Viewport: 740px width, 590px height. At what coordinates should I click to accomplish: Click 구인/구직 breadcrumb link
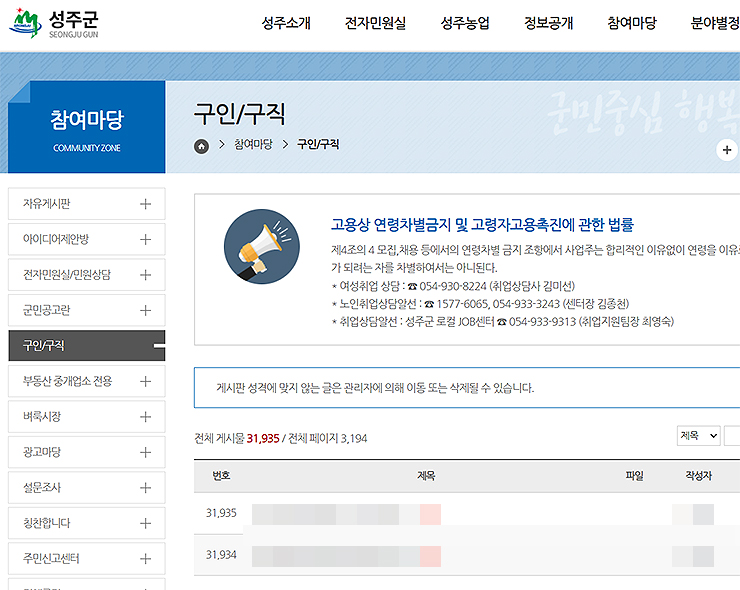pos(318,144)
